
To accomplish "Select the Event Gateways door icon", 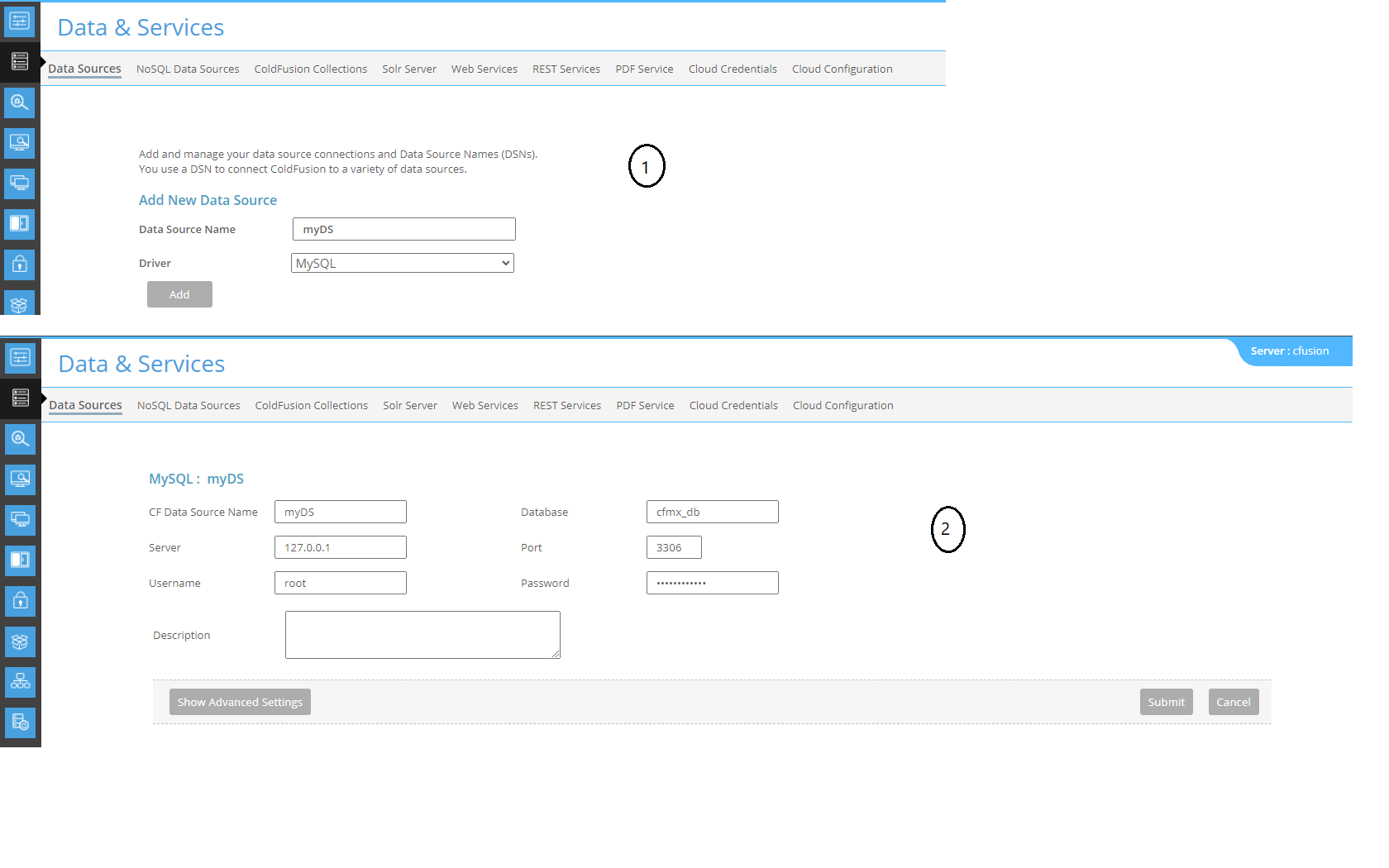I will (20, 560).
